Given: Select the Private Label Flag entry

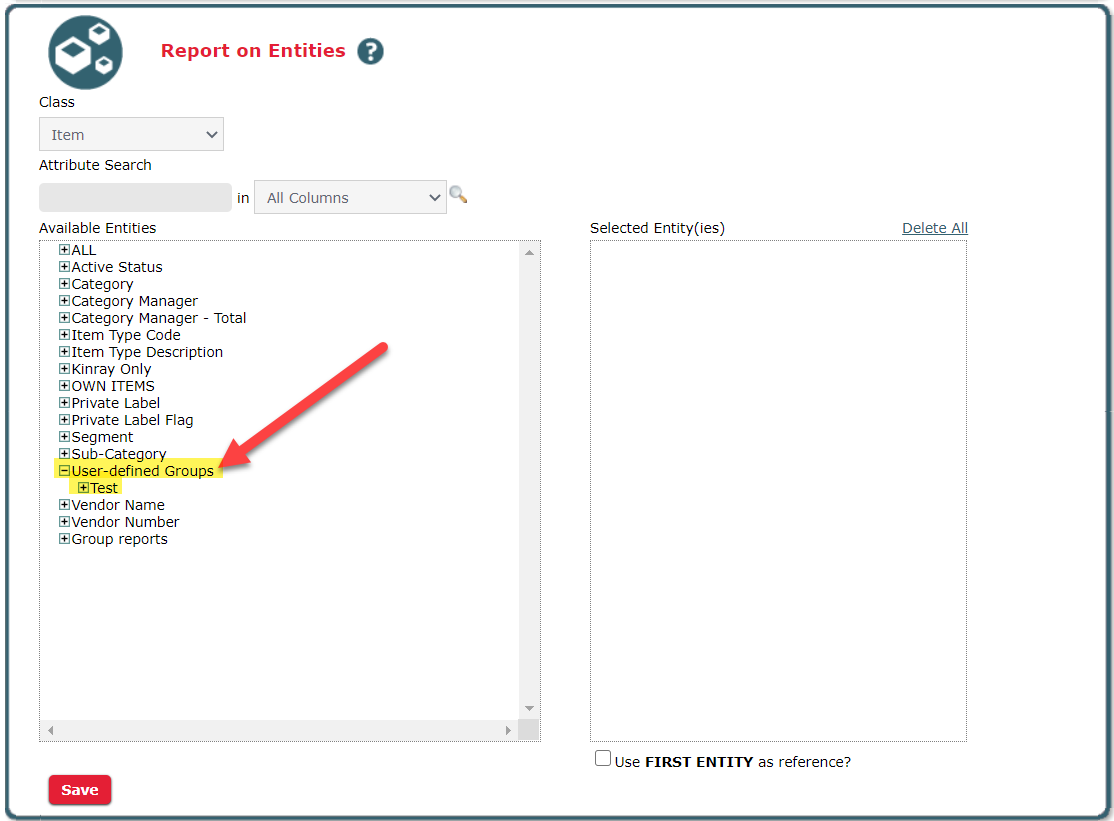Looking at the screenshot, I should [132, 420].
